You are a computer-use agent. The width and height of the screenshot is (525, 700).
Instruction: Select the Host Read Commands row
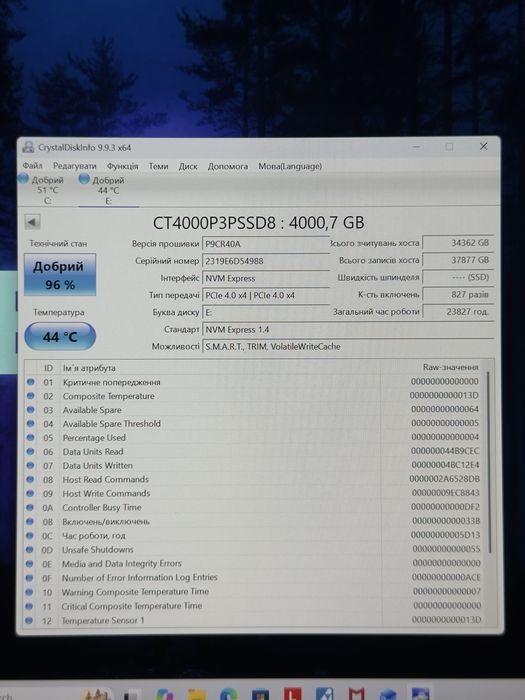click(254, 479)
